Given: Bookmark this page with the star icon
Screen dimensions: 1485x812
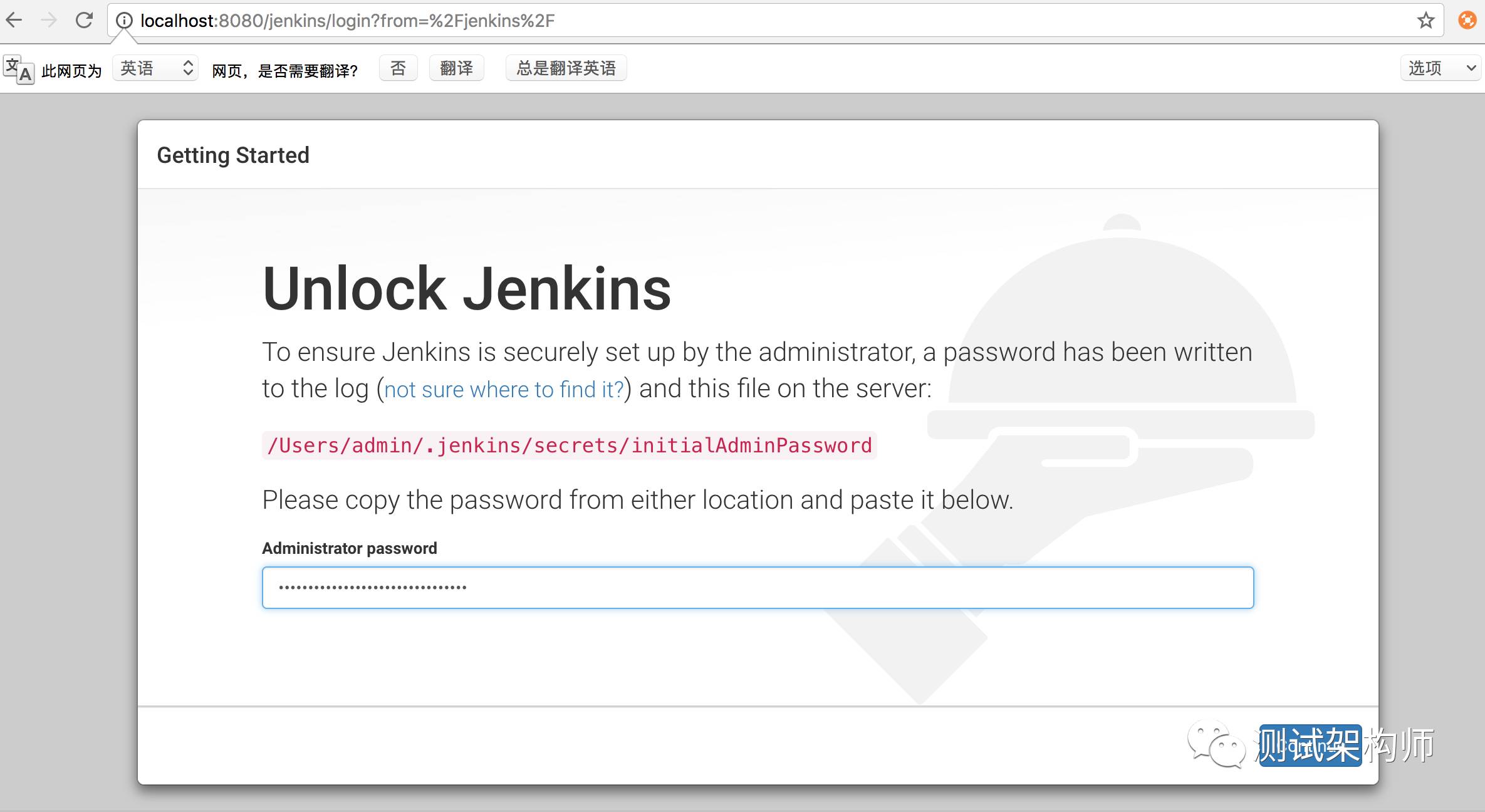Looking at the screenshot, I should tap(1426, 21).
